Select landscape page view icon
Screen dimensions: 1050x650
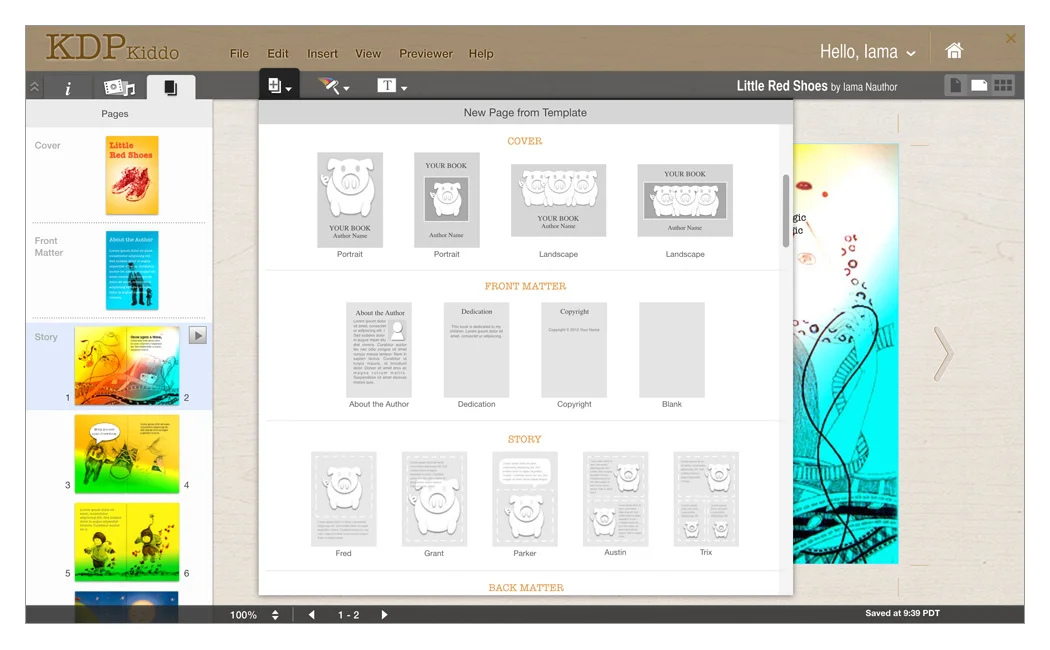(979, 86)
